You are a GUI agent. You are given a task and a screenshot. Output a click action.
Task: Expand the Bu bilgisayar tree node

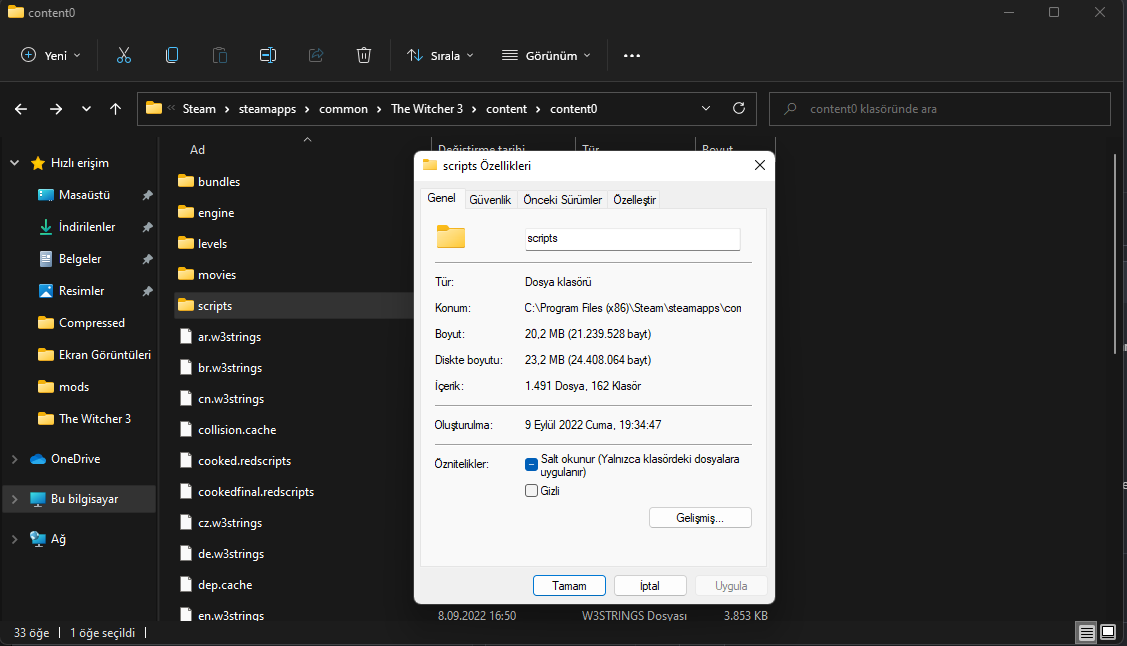click(x=14, y=499)
